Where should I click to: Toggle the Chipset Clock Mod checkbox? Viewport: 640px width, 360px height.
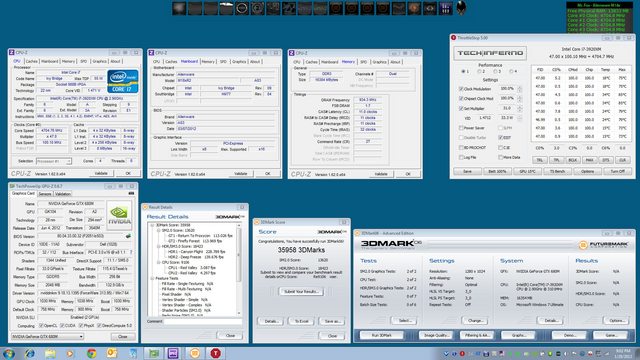pyautogui.click(x=461, y=98)
